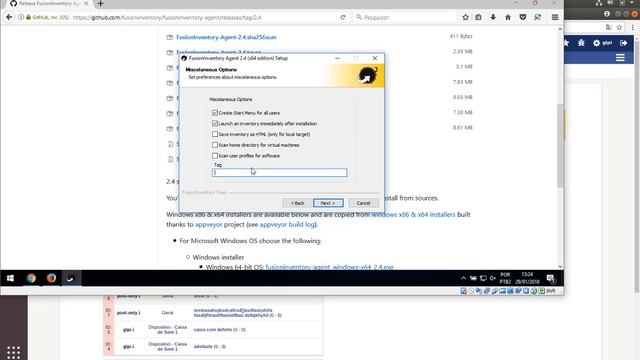
Task: Click bookmark star in background browser
Action: tap(619, 27)
